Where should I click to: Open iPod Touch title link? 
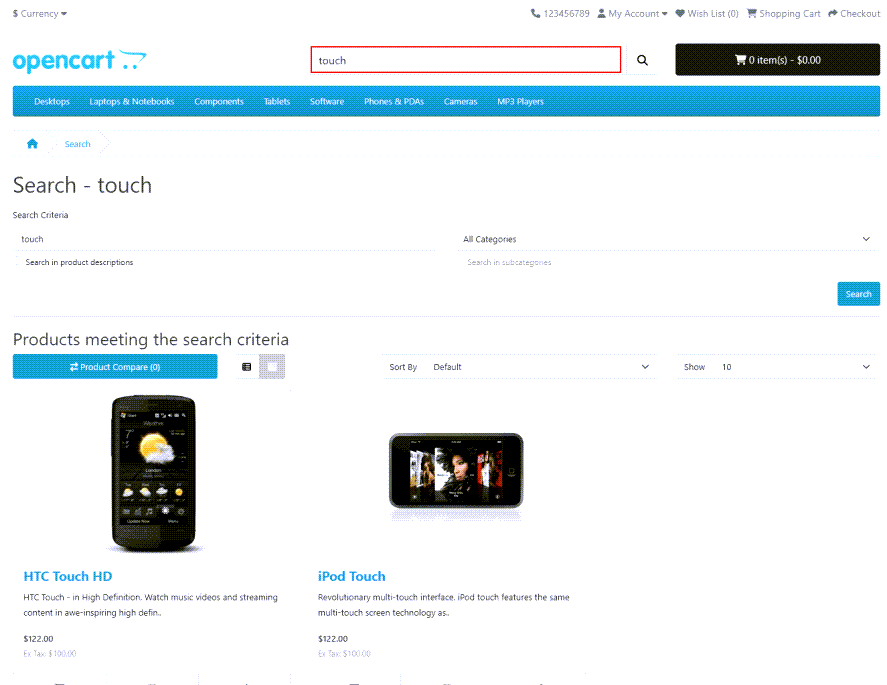351,576
